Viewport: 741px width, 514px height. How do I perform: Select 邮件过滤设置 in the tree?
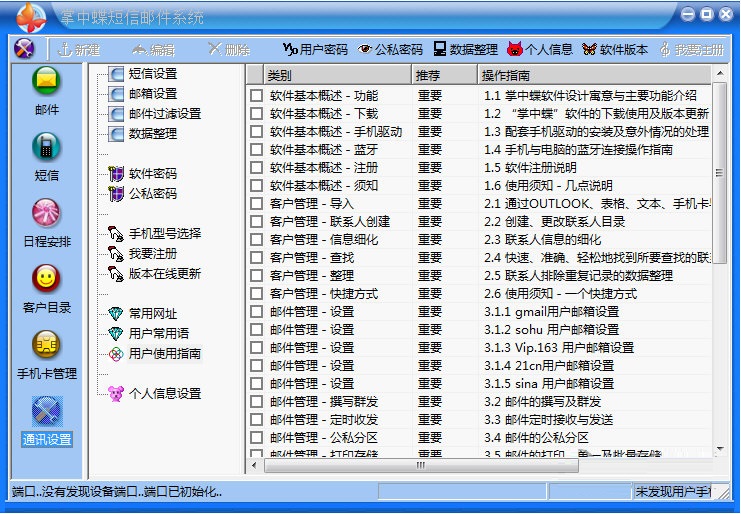[x=155, y=114]
